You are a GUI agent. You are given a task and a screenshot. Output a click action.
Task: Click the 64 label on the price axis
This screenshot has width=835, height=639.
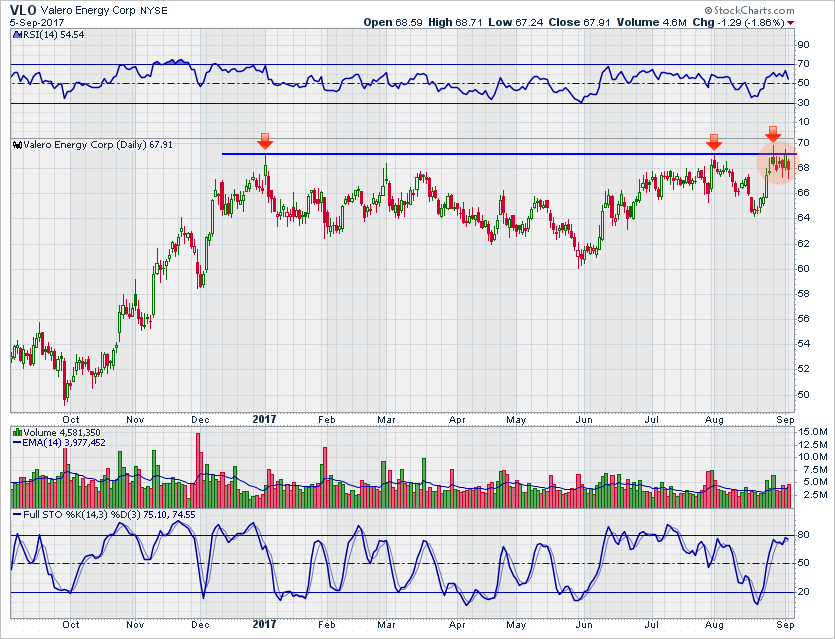point(803,218)
